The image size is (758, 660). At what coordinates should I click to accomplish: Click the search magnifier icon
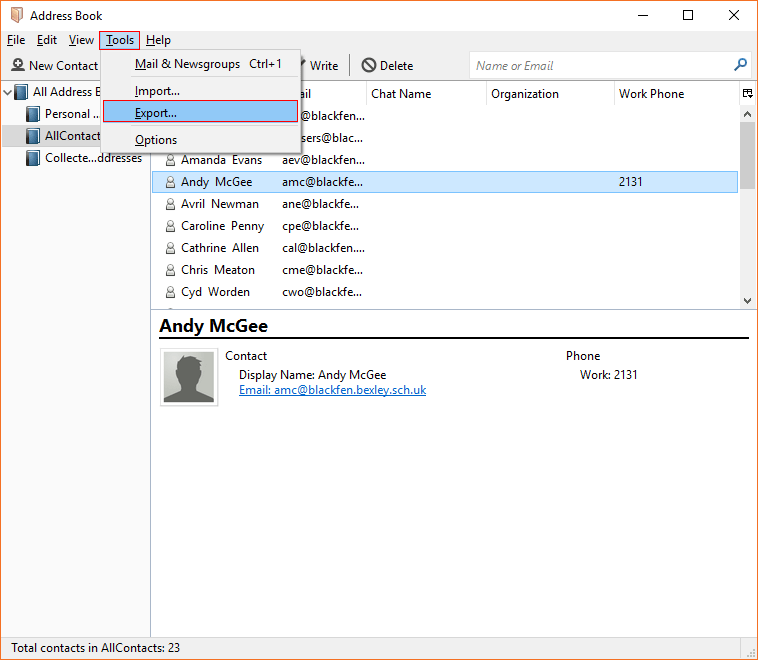(x=740, y=65)
